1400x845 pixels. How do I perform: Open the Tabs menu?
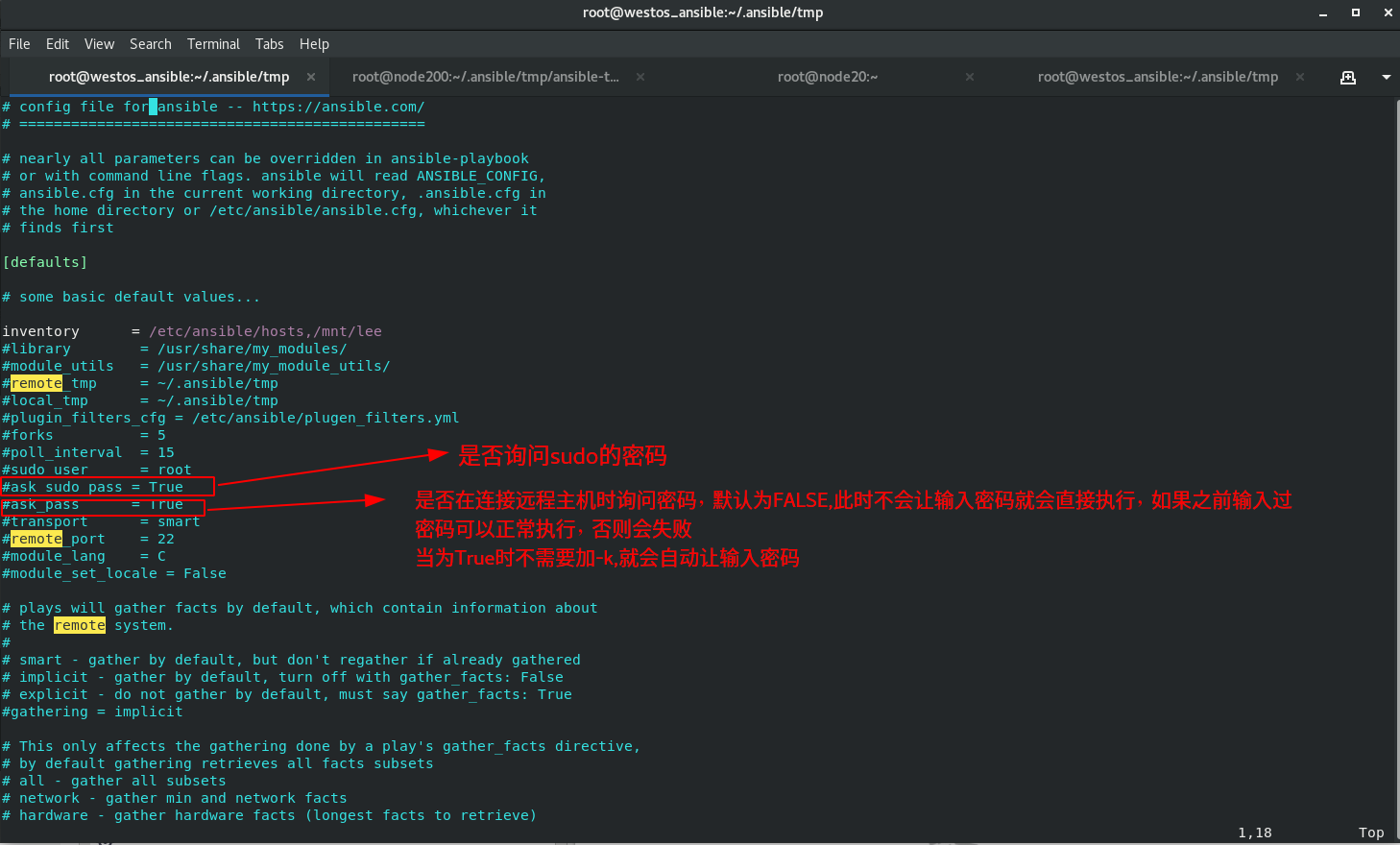[x=270, y=44]
